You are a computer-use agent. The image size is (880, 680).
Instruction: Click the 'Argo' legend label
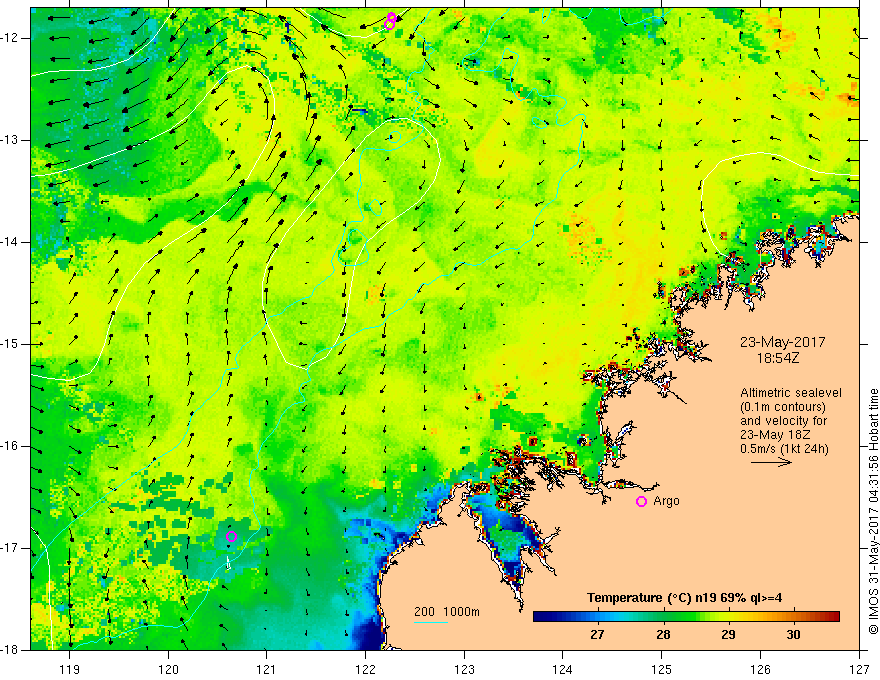pyautogui.click(x=666, y=502)
